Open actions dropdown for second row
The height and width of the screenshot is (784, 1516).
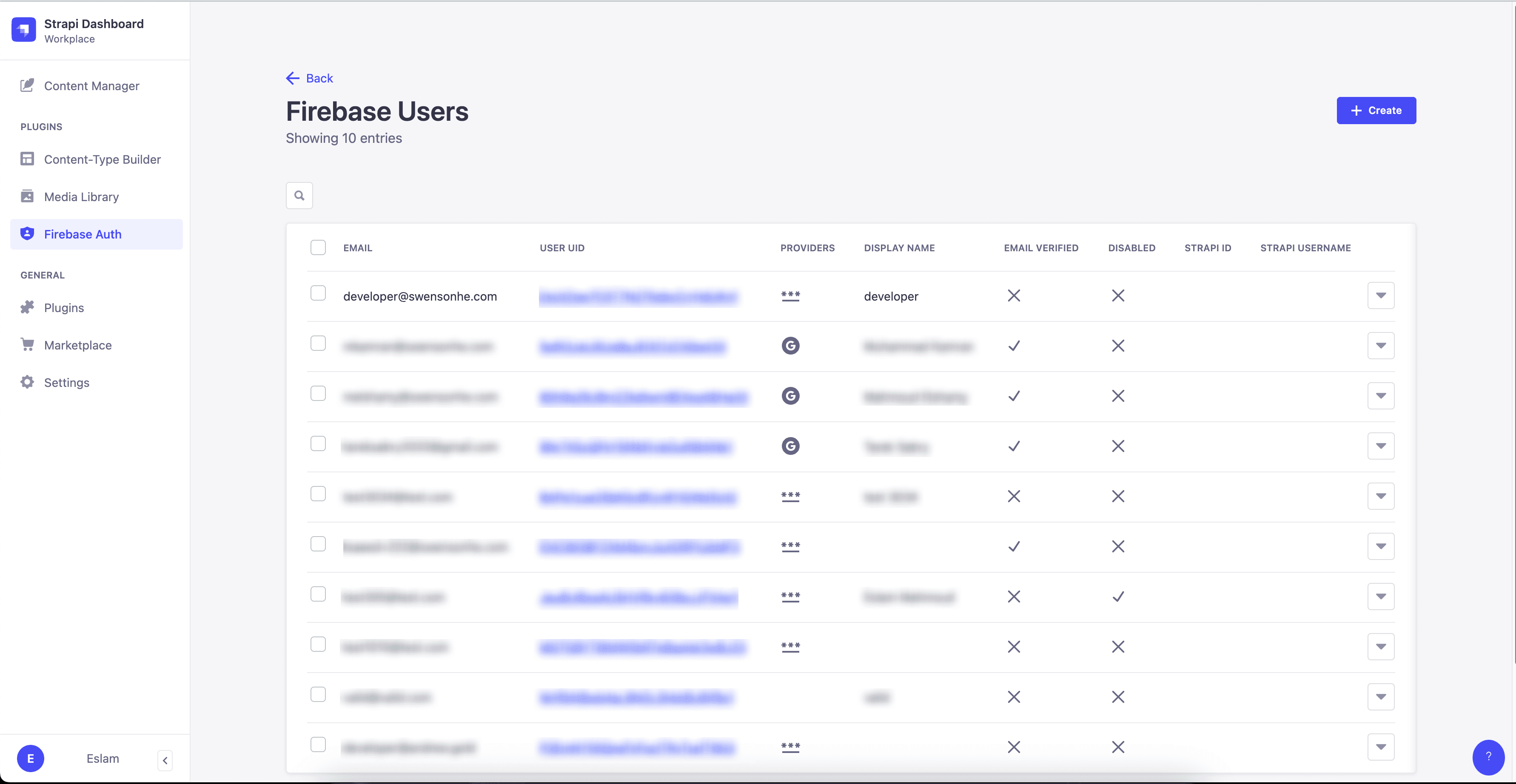(x=1381, y=345)
